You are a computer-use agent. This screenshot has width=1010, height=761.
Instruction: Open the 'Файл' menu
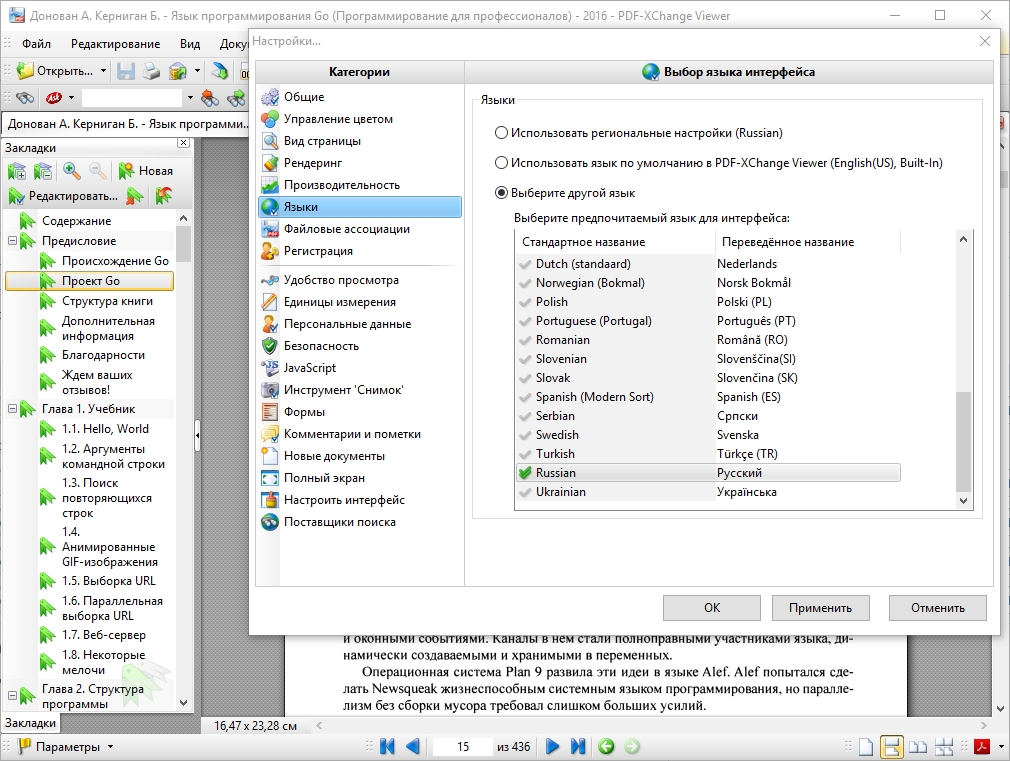pos(36,44)
